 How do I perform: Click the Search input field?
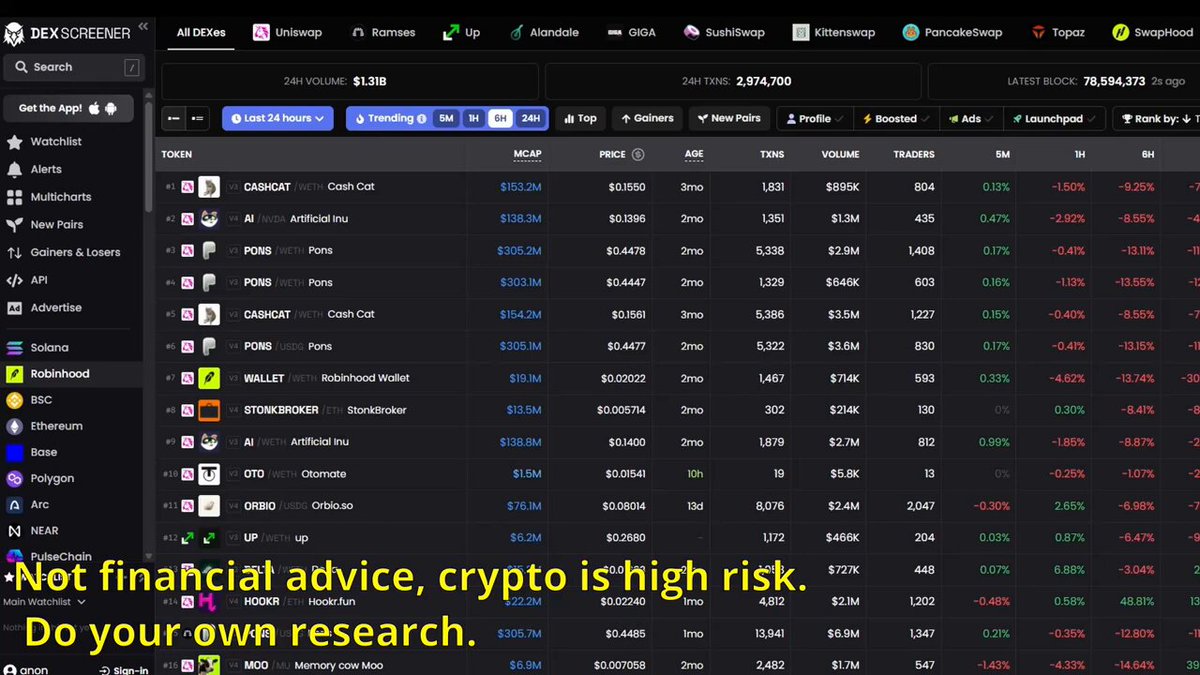pos(72,67)
